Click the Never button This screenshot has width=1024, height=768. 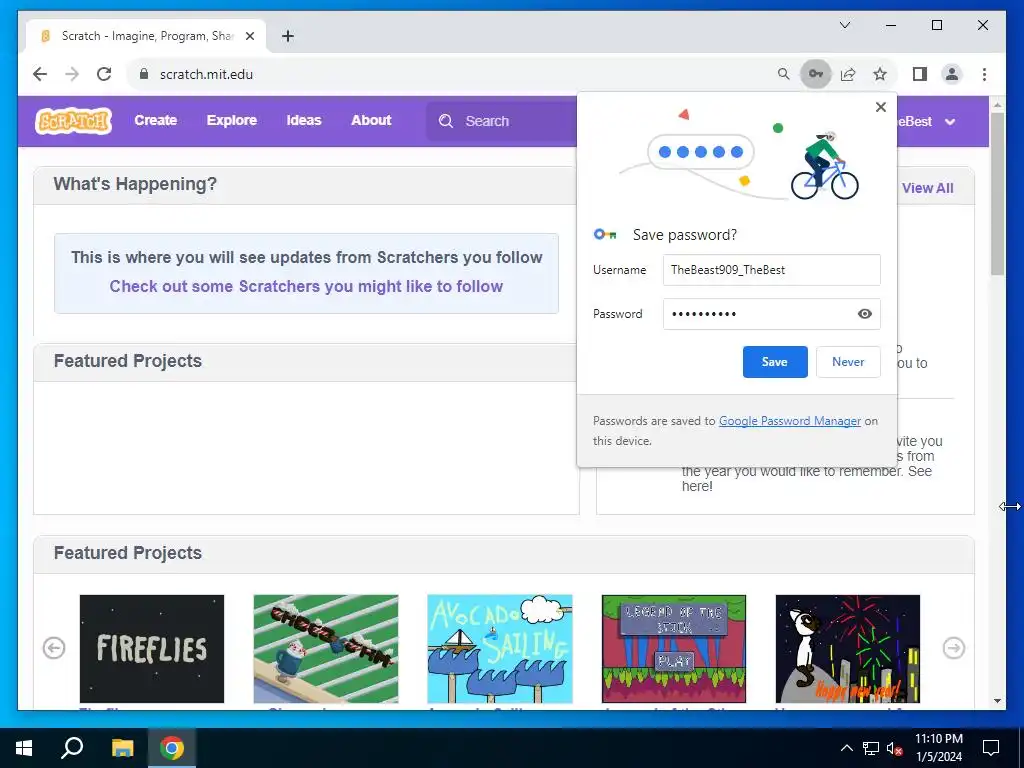[x=848, y=362]
